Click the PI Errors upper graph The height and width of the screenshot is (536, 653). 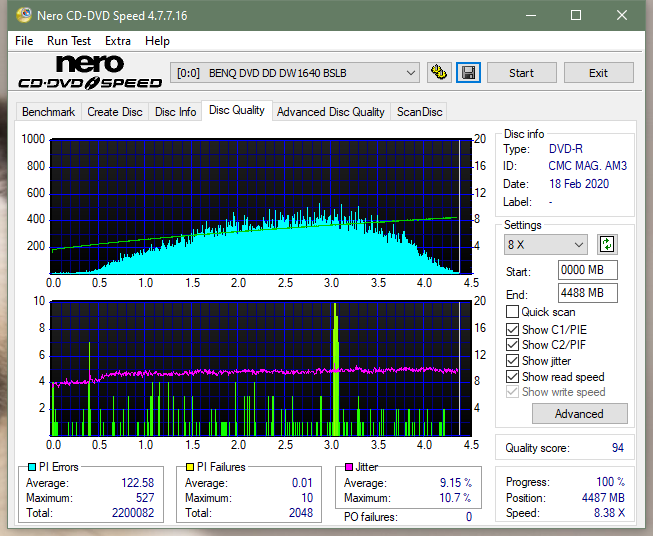coord(261,206)
